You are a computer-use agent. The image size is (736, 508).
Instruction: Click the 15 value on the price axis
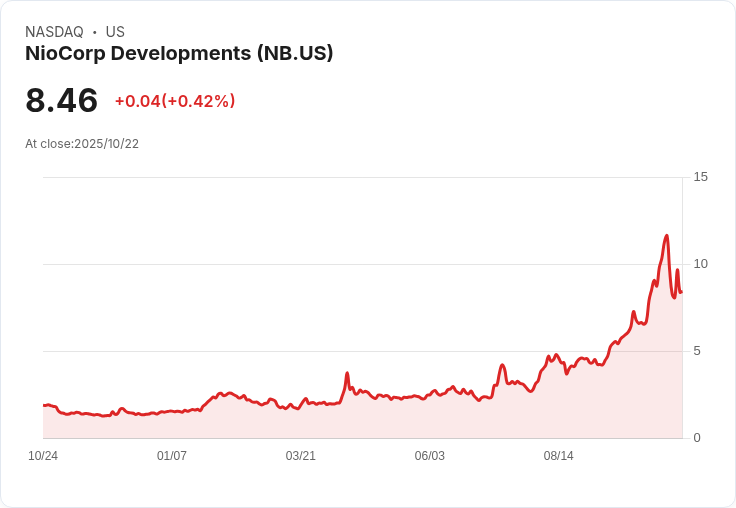pyautogui.click(x=700, y=177)
